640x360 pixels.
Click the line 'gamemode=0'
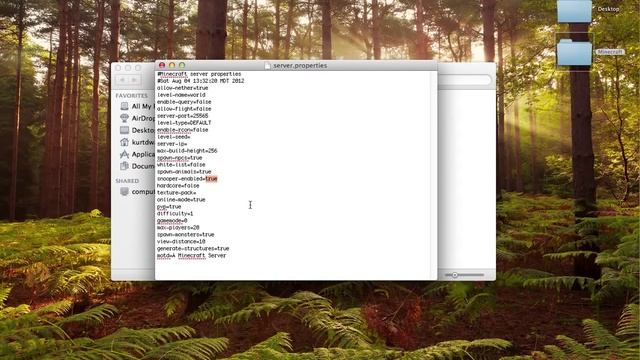click(x=172, y=221)
